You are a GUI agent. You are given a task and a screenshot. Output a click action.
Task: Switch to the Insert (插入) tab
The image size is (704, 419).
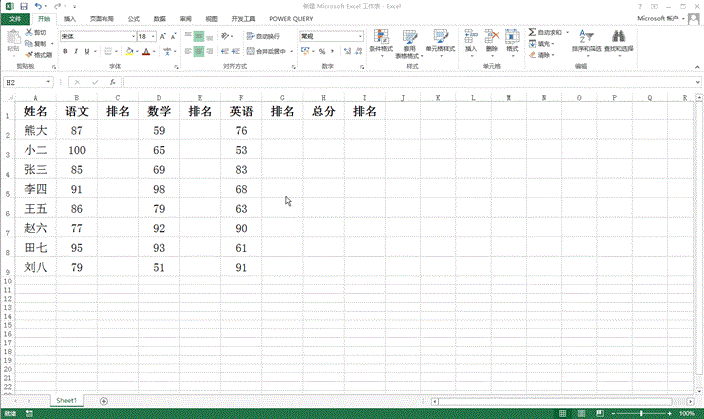click(69, 18)
